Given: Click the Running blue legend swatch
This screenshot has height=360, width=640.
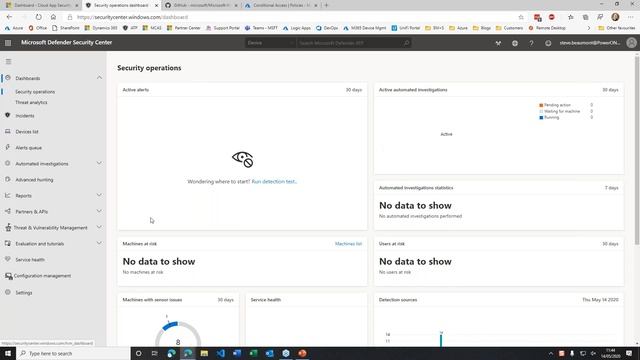Looking at the screenshot, I should (541, 118).
